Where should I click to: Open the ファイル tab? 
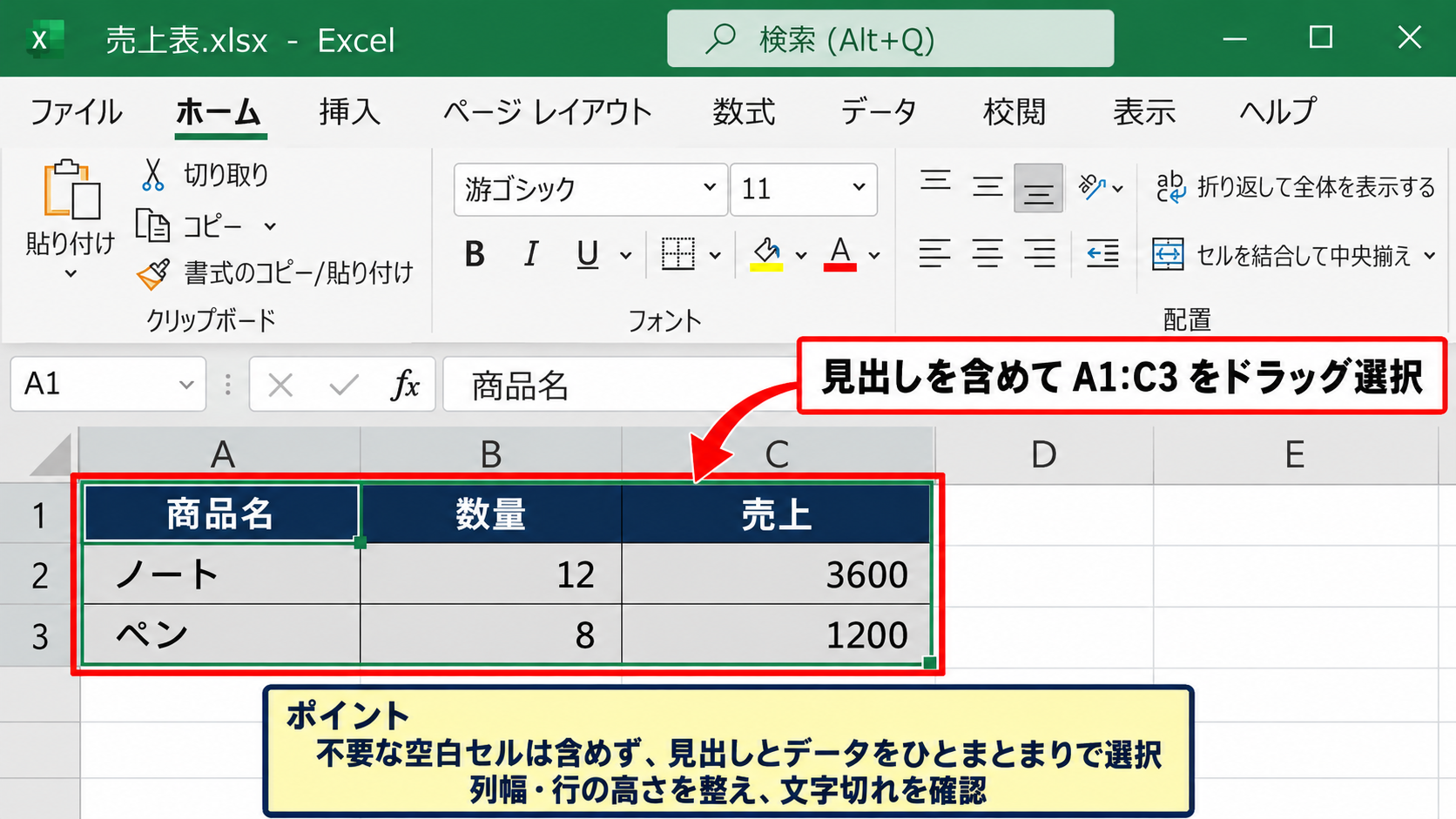76,111
